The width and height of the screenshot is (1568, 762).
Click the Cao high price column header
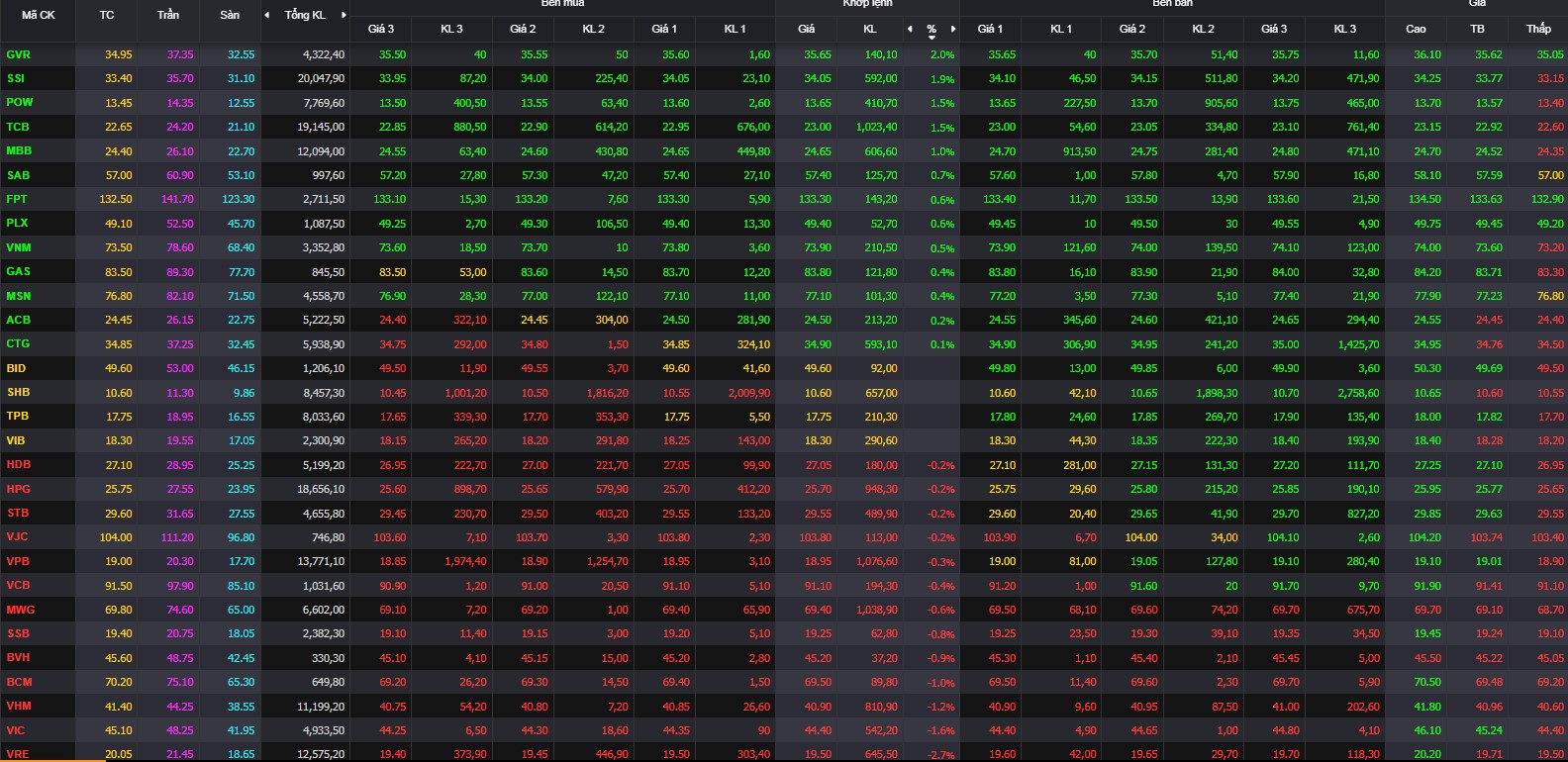pyautogui.click(x=1417, y=29)
